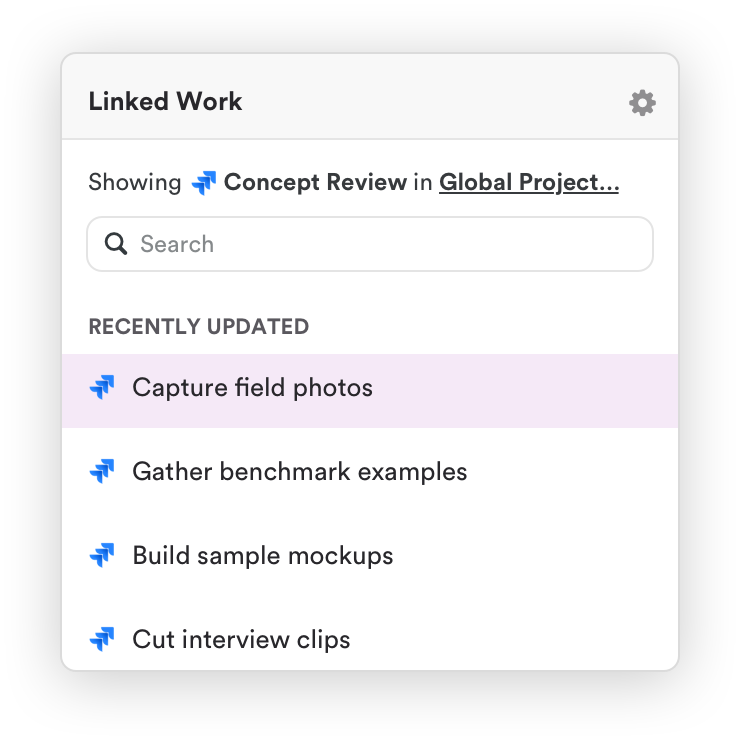
Task: Click the Linked Work panel title
Action: coord(165,102)
